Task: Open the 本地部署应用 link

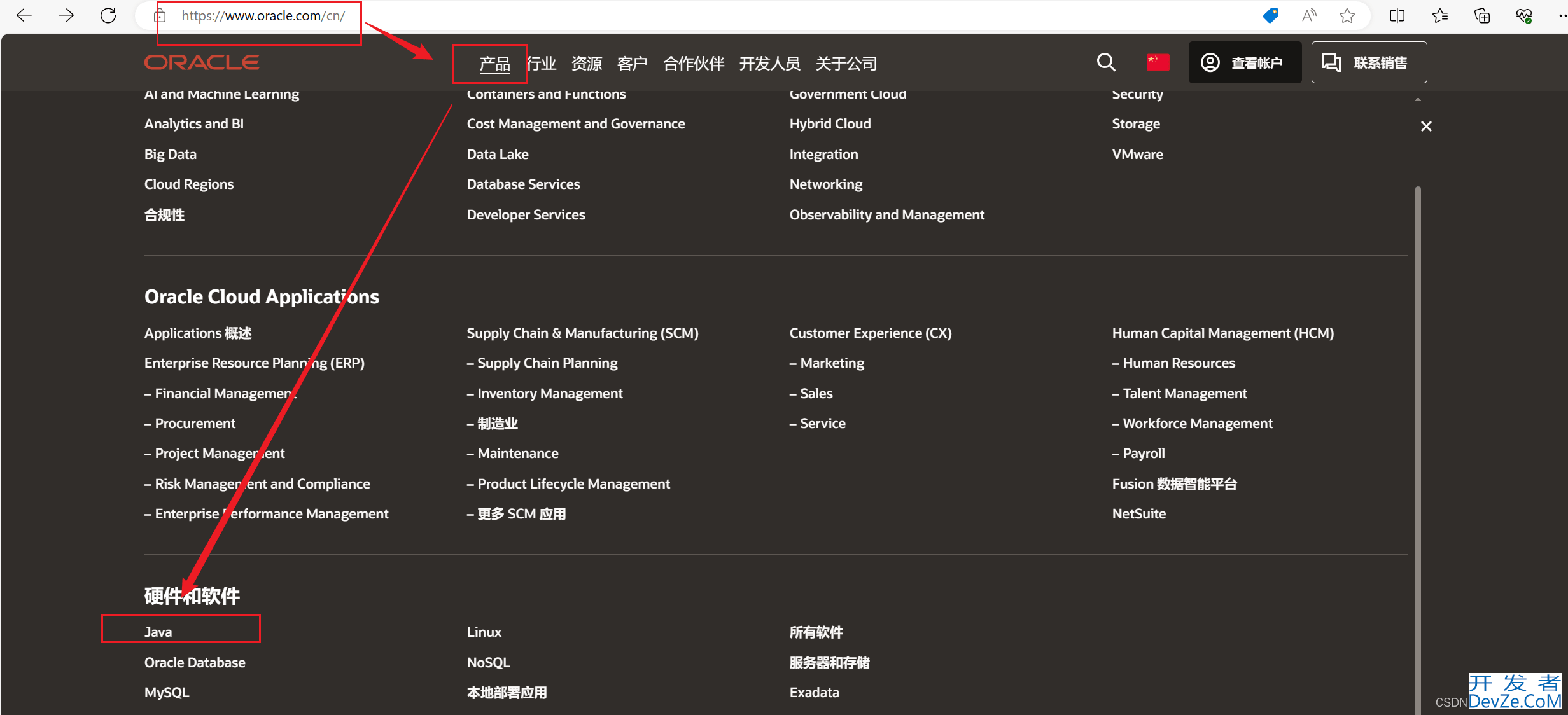Action: pyautogui.click(x=507, y=693)
